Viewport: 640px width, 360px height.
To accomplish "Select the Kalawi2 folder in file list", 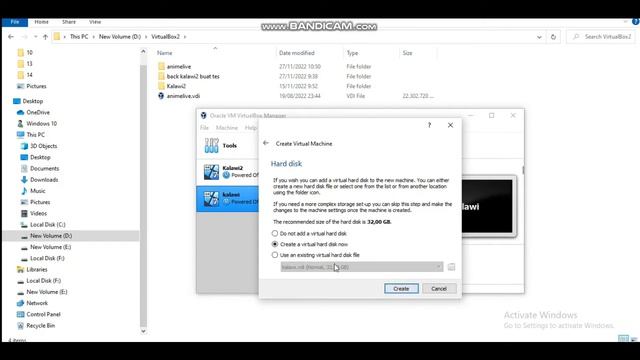I will click(x=176, y=86).
